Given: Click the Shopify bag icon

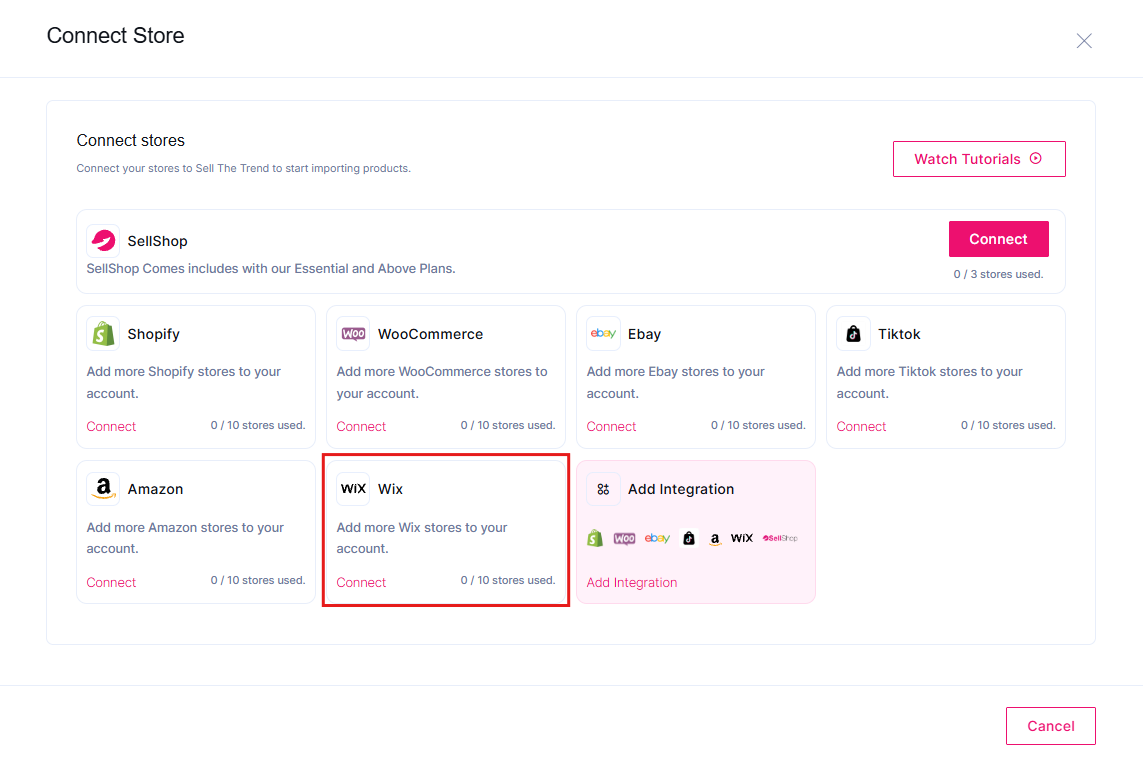Looking at the screenshot, I should click(x=104, y=334).
